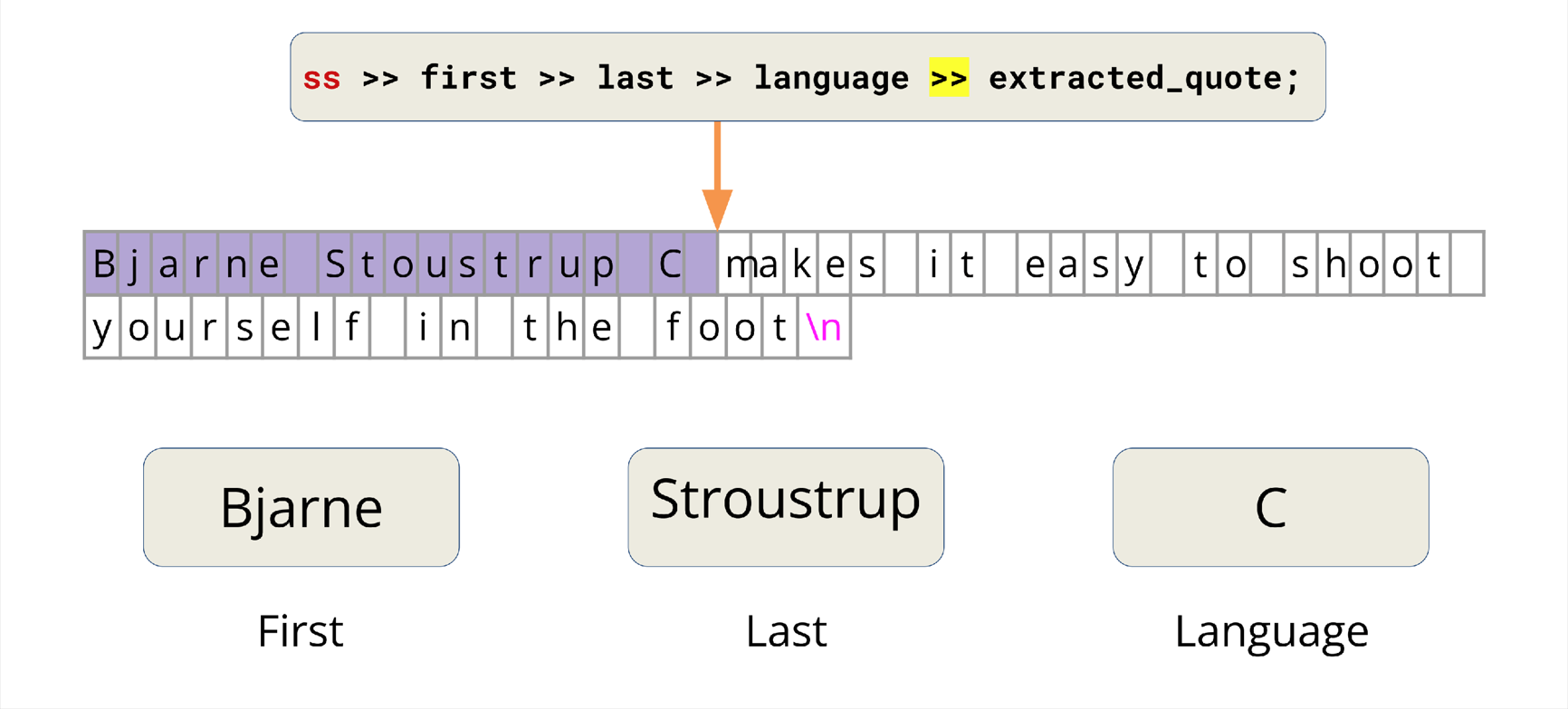Click the magenta \n newline cell
This screenshot has height=709, width=1568.
tap(824, 328)
